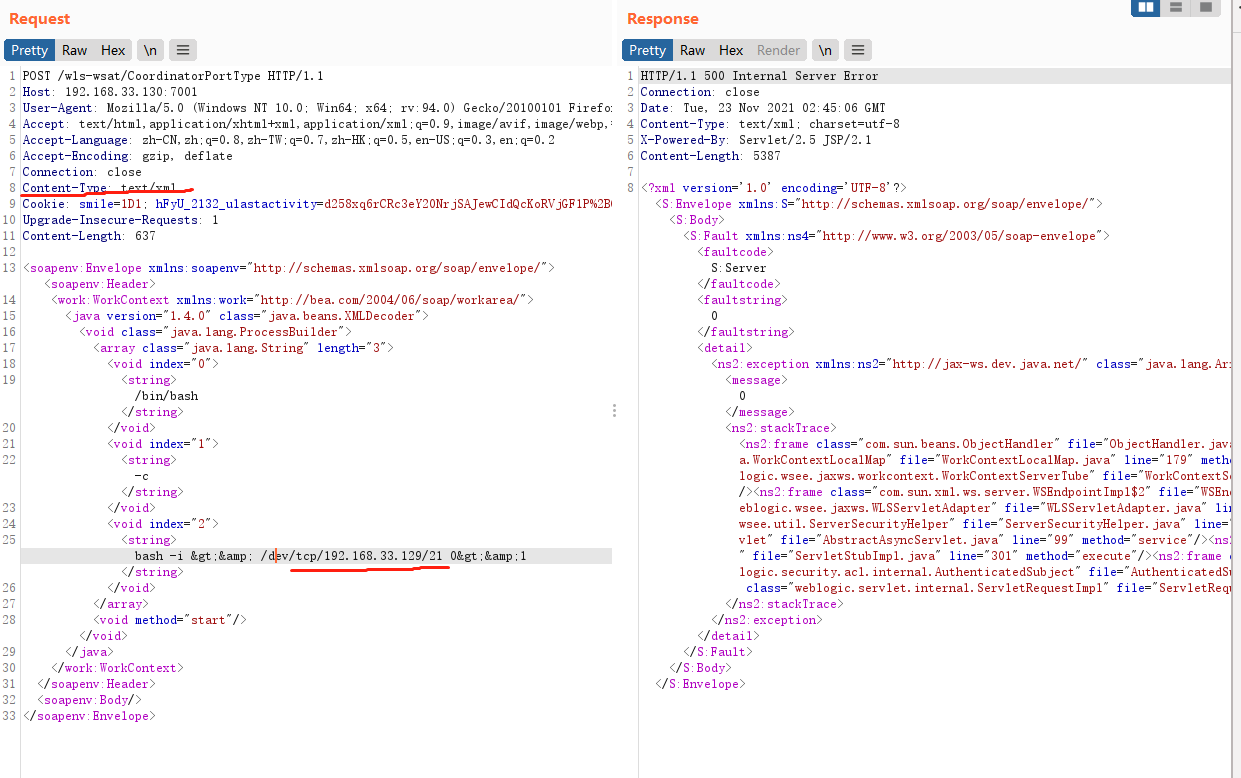Switch to the Response Pretty view tab
1241x778 pixels.
click(647, 50)
